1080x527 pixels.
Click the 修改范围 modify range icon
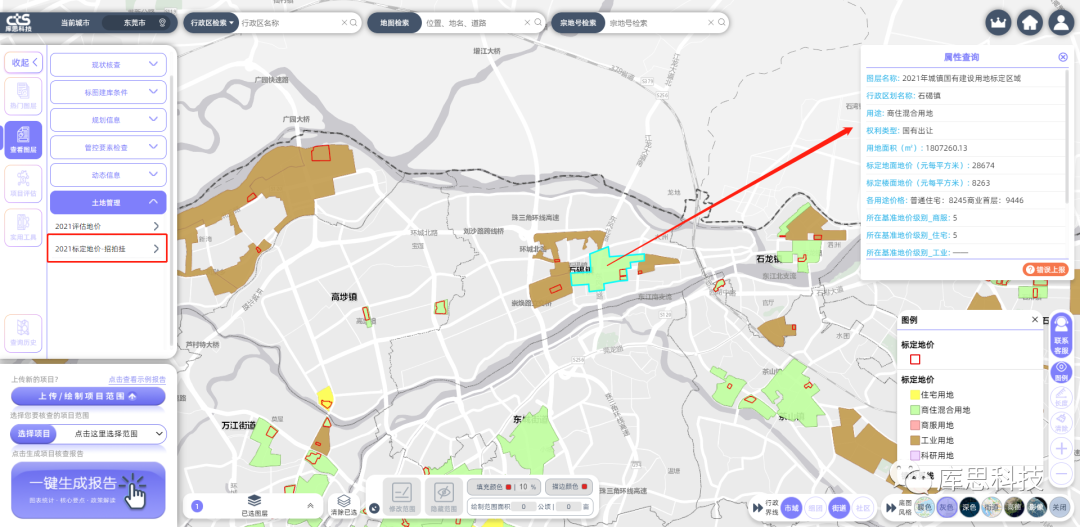[402, 496]
